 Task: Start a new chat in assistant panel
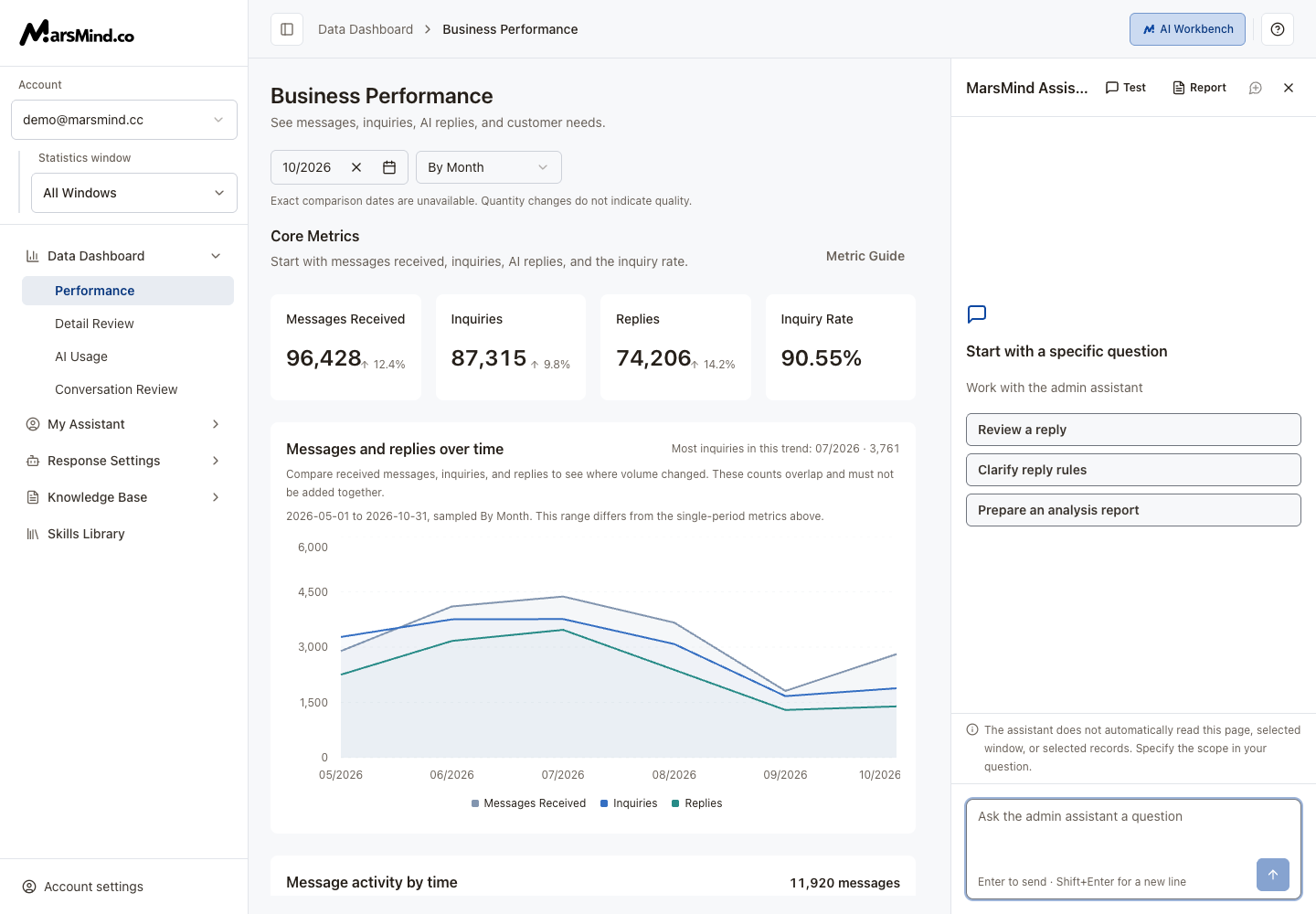pyautogui.click(x=1256, y=88)
